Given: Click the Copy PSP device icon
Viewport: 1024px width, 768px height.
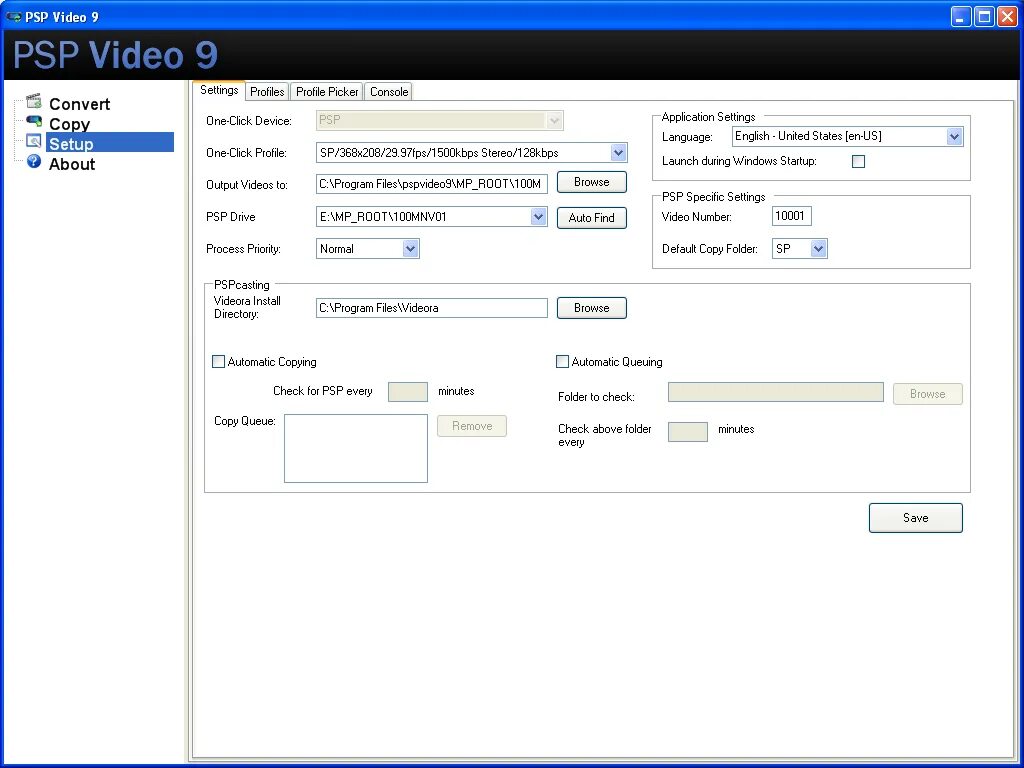Looking at the screenshot, I should tap(34, 121).
